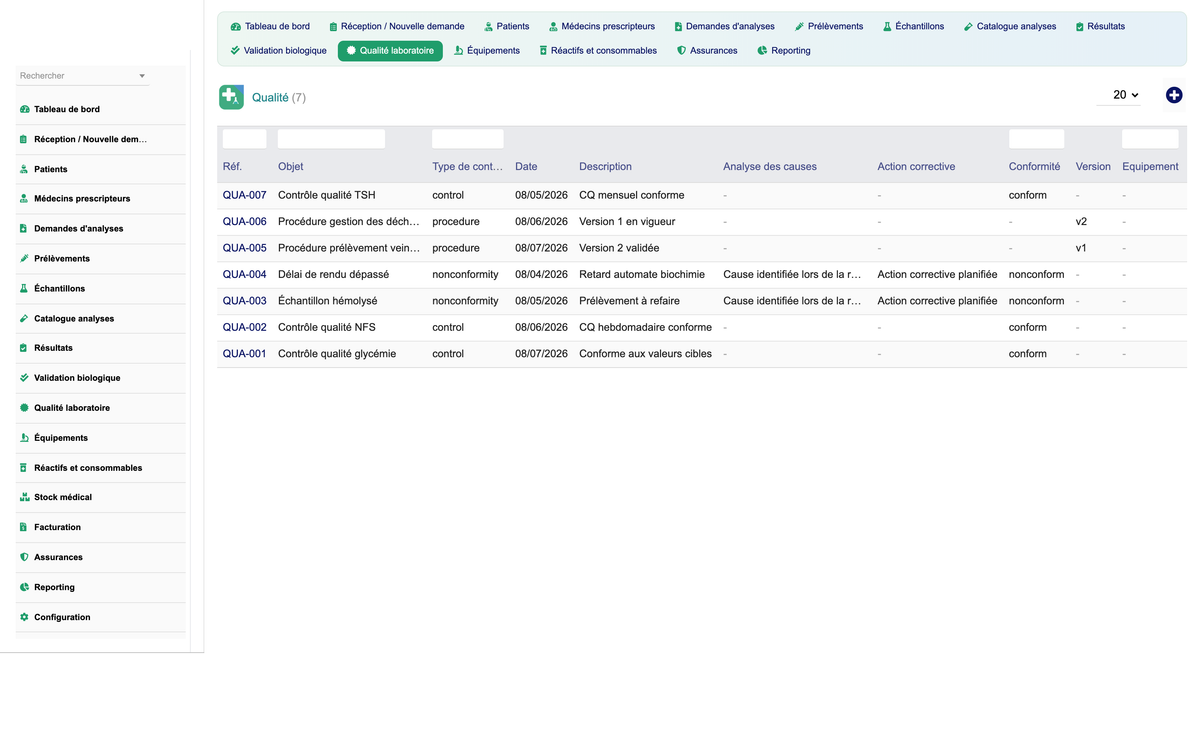Open the record QUA-003 link

coord(244,301)
